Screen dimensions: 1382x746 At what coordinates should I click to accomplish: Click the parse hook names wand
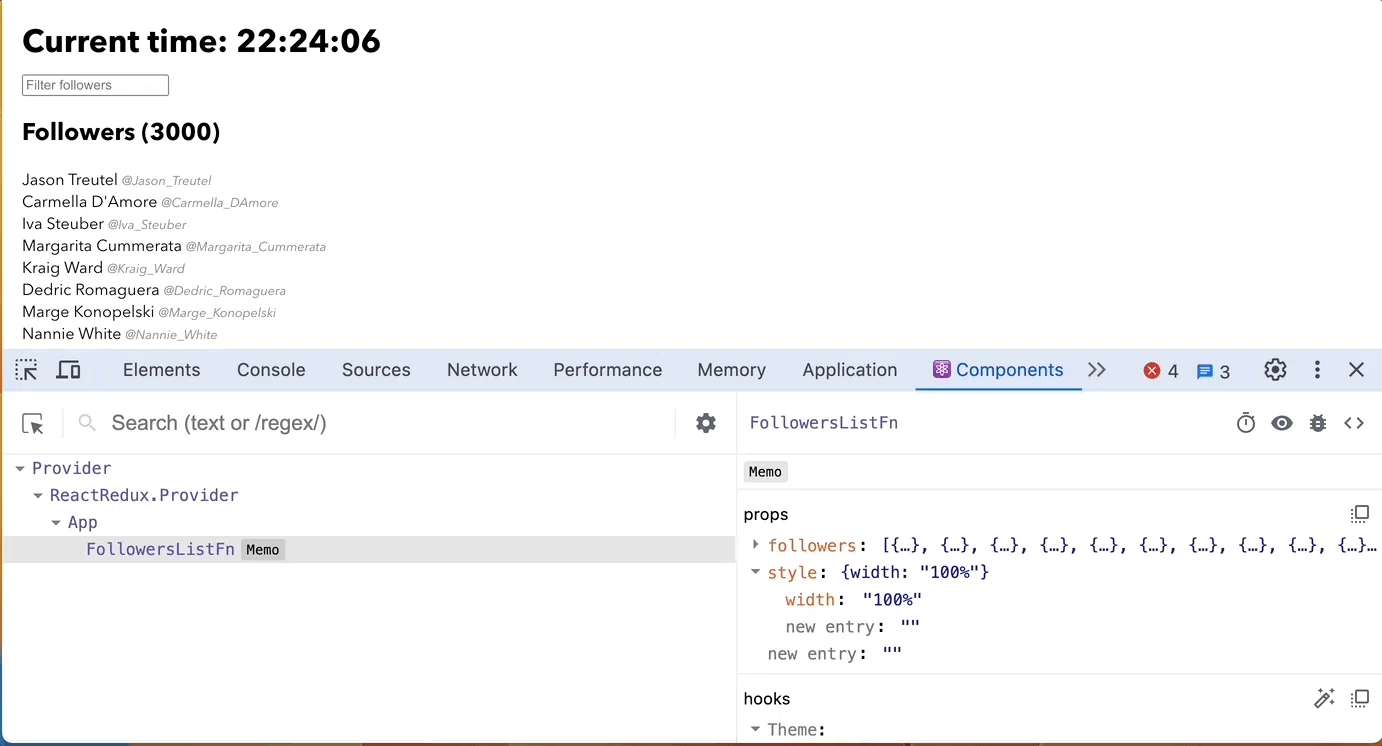pos(1324,698)
